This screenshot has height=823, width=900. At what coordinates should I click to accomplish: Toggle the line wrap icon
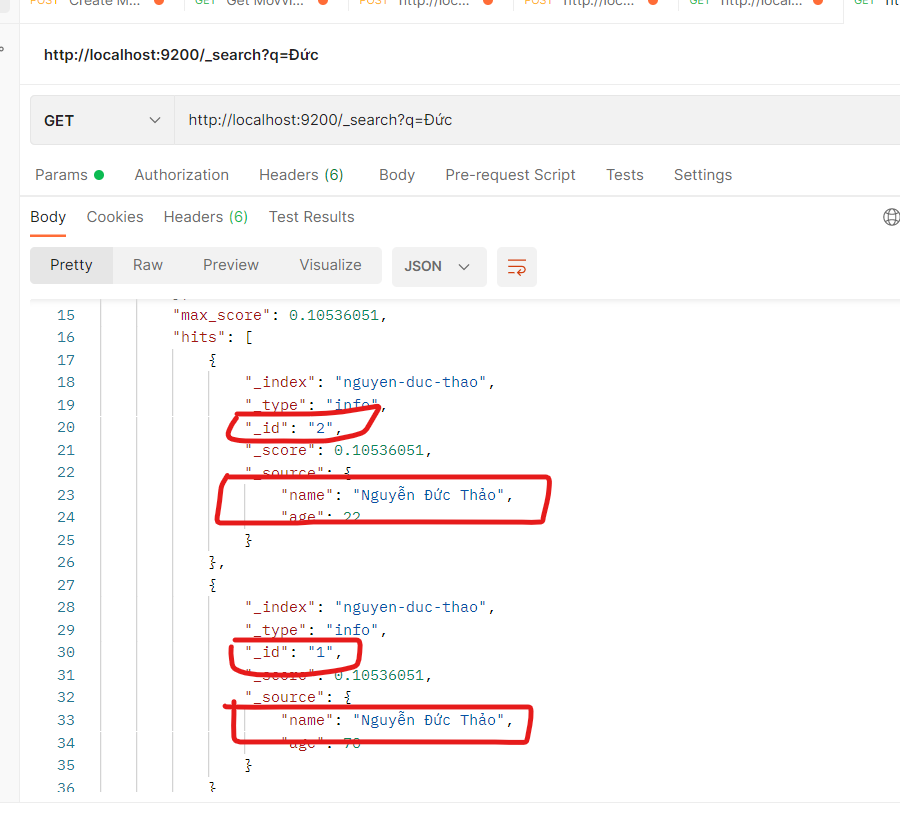(x=517, y=267)
